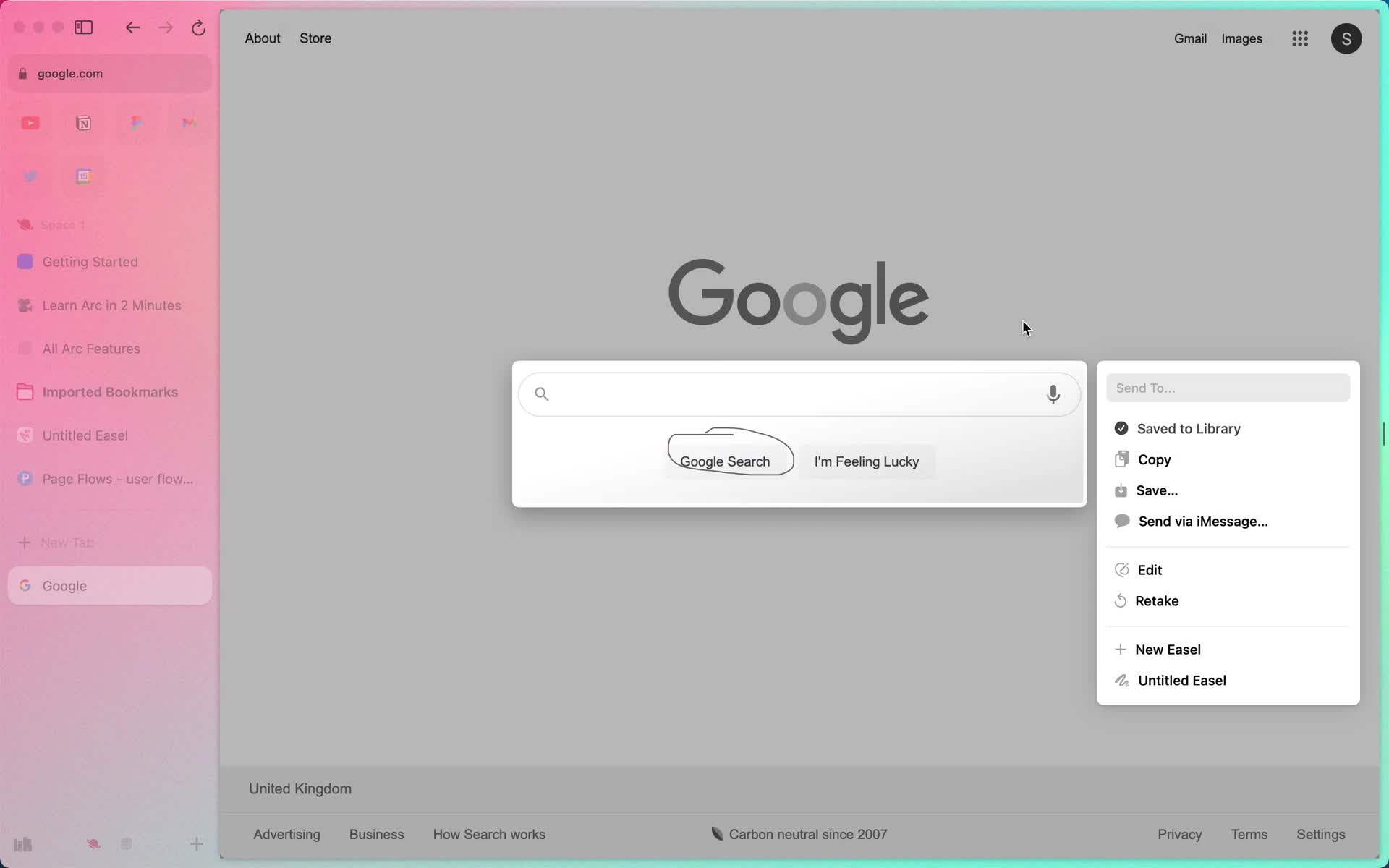Viewport: 1389px width, 868px height.
Task: Click the YouTube icon in favorites bar
Action: point(30,122)
